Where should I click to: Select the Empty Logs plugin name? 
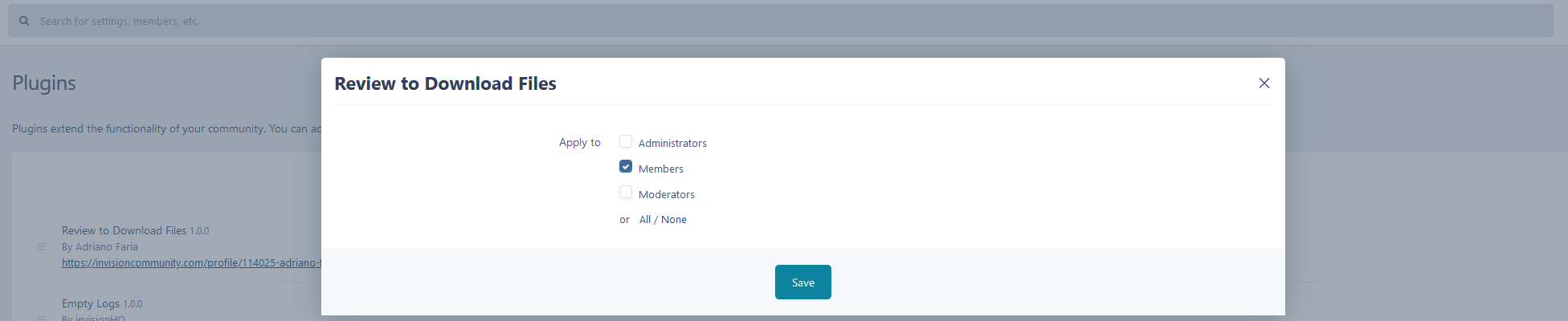(91, 304)
